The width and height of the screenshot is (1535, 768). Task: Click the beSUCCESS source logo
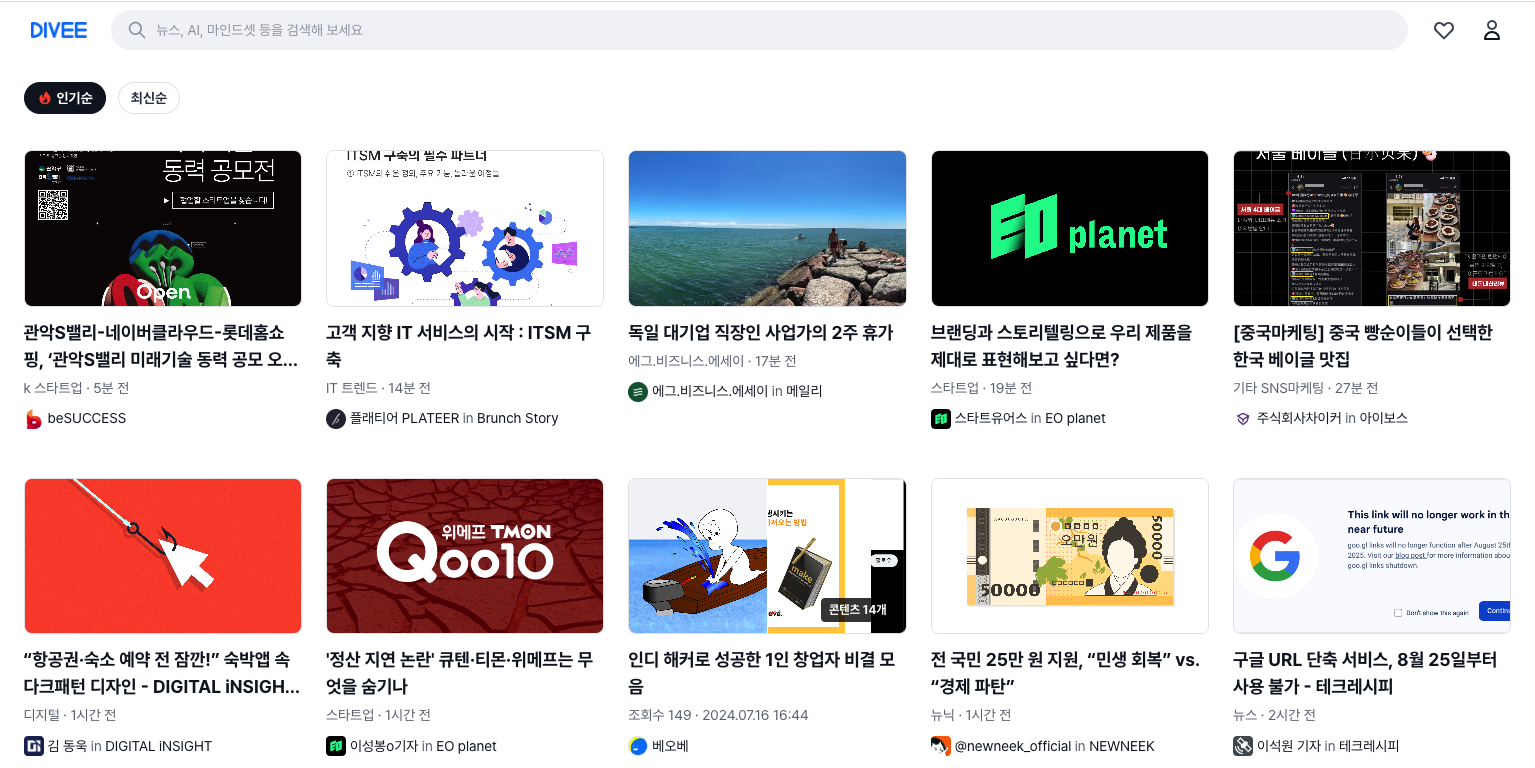pyautogui.click(x=34, y=419)
